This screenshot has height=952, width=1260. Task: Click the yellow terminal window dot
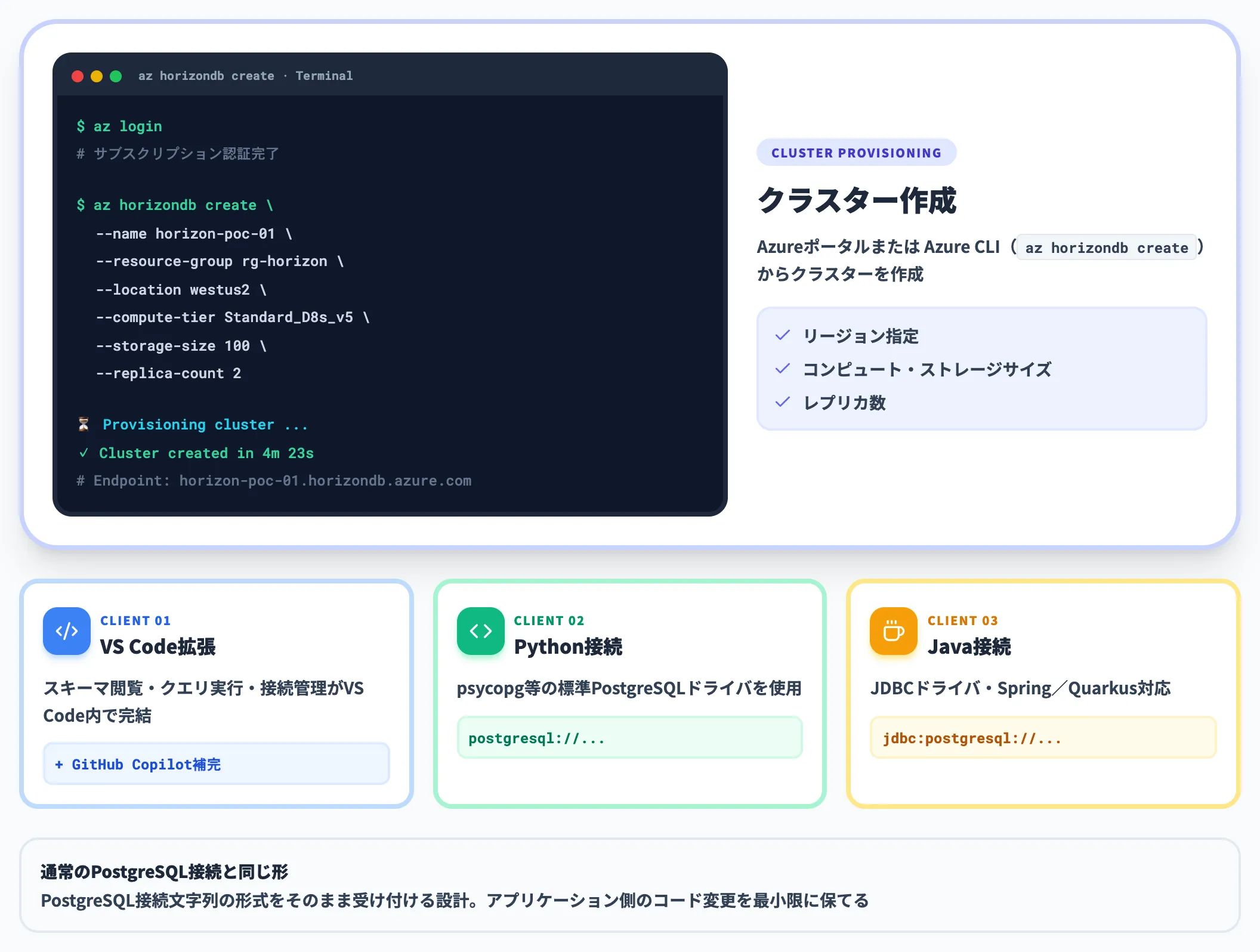(x=97, y=76)
